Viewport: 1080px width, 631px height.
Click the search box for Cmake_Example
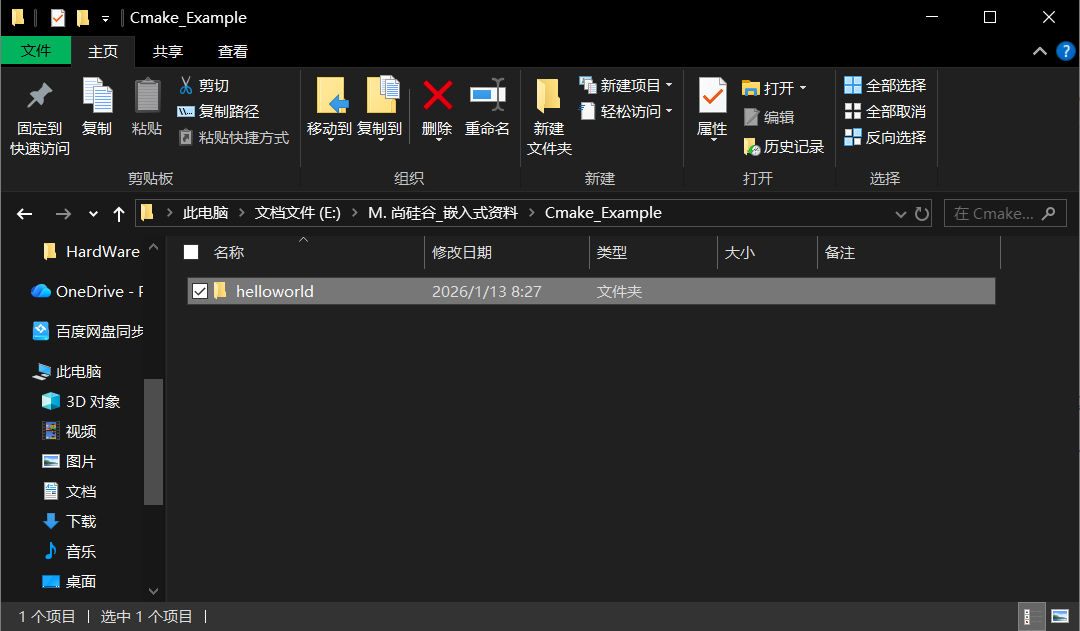tap(995, 213)
